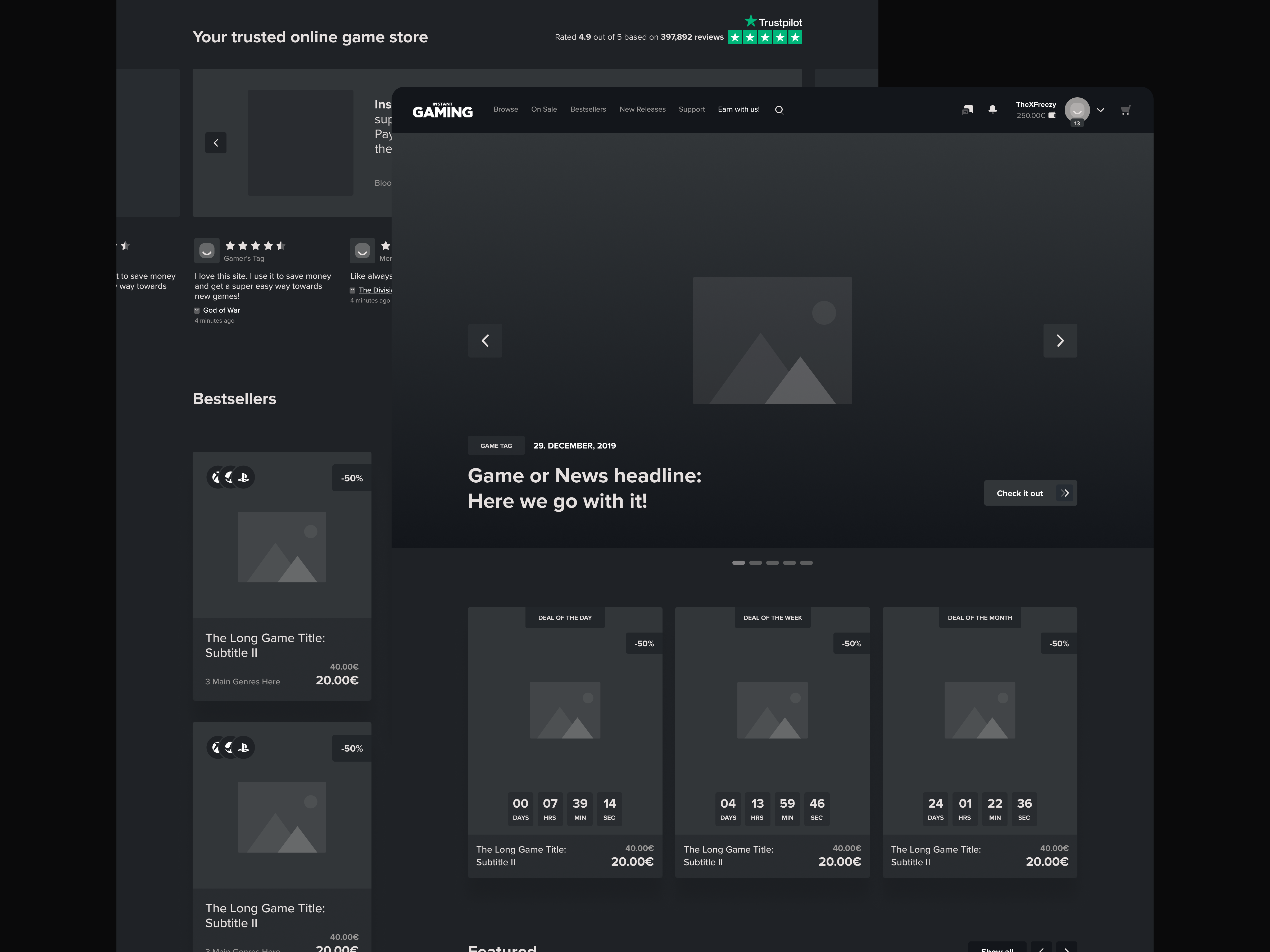Toggle the purchase badge beside The Division review link
Viewport: 1270px width, 952px height.
352,290
